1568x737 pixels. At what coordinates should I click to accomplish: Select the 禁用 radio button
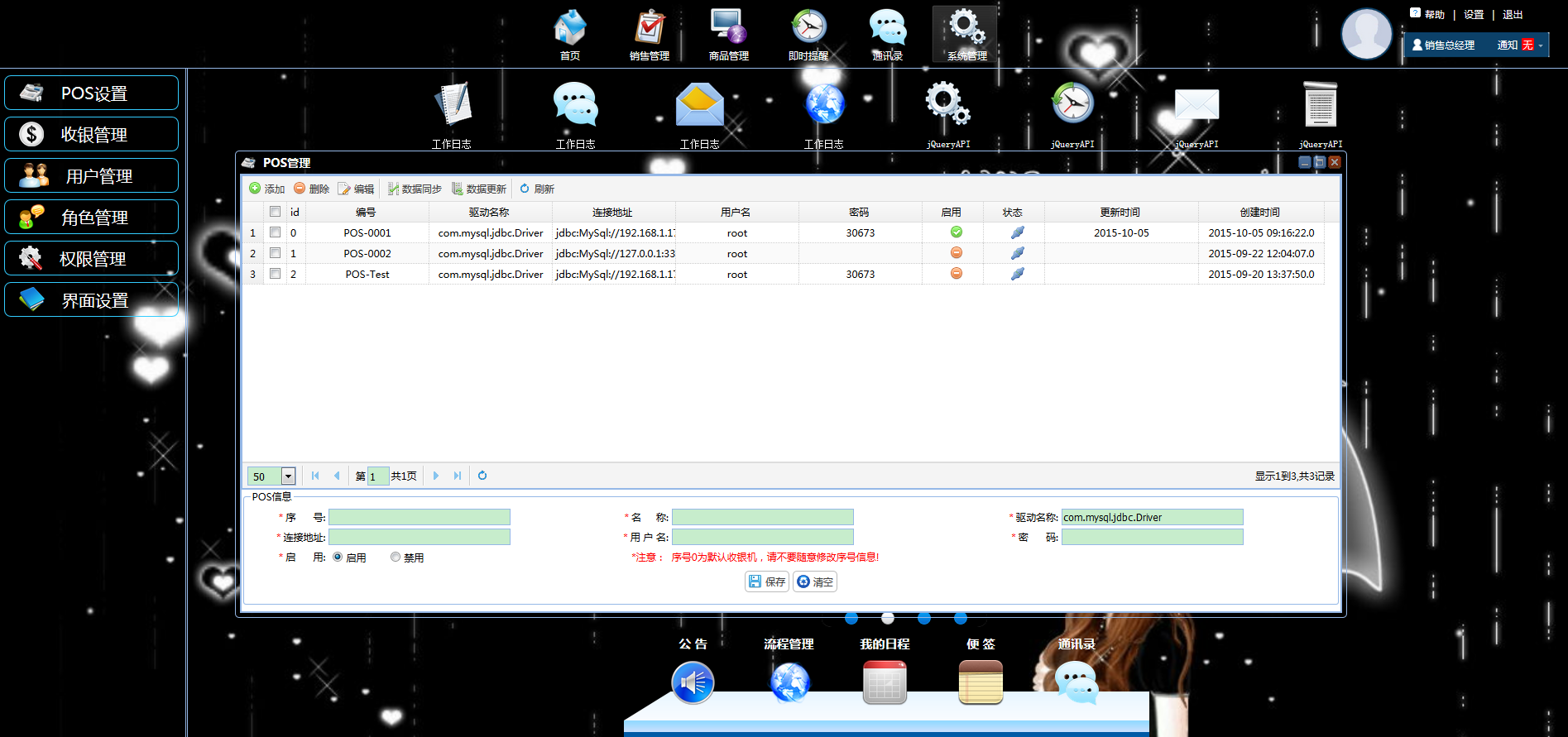click(396, 558)
